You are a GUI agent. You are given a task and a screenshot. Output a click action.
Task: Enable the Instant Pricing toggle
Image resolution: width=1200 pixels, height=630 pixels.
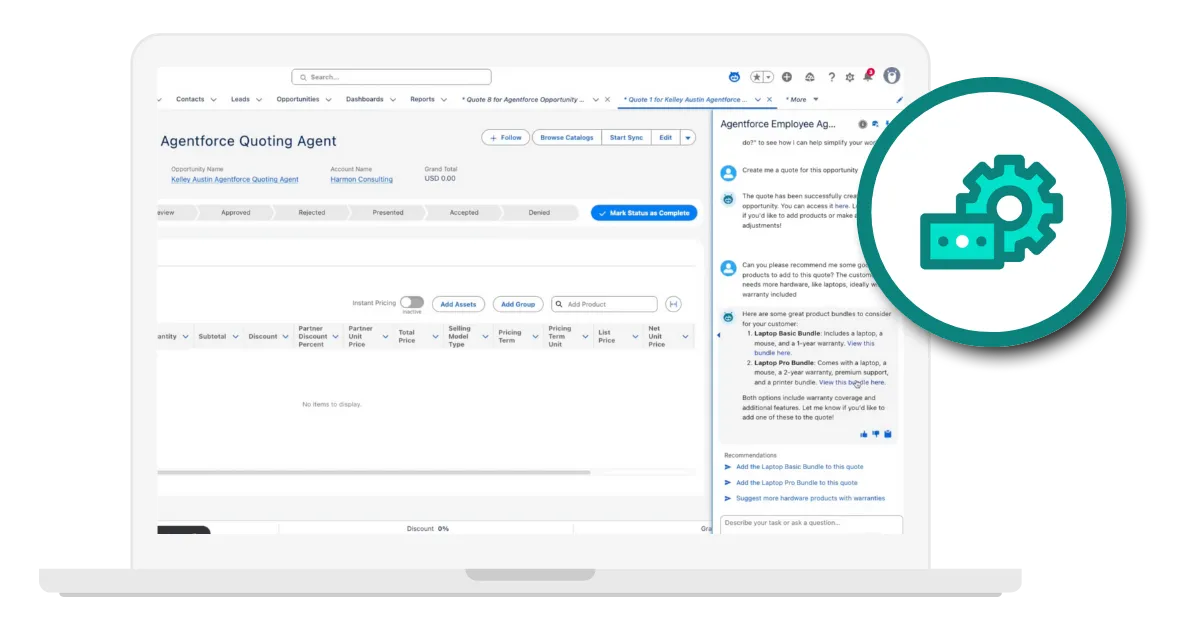[412, 303]
